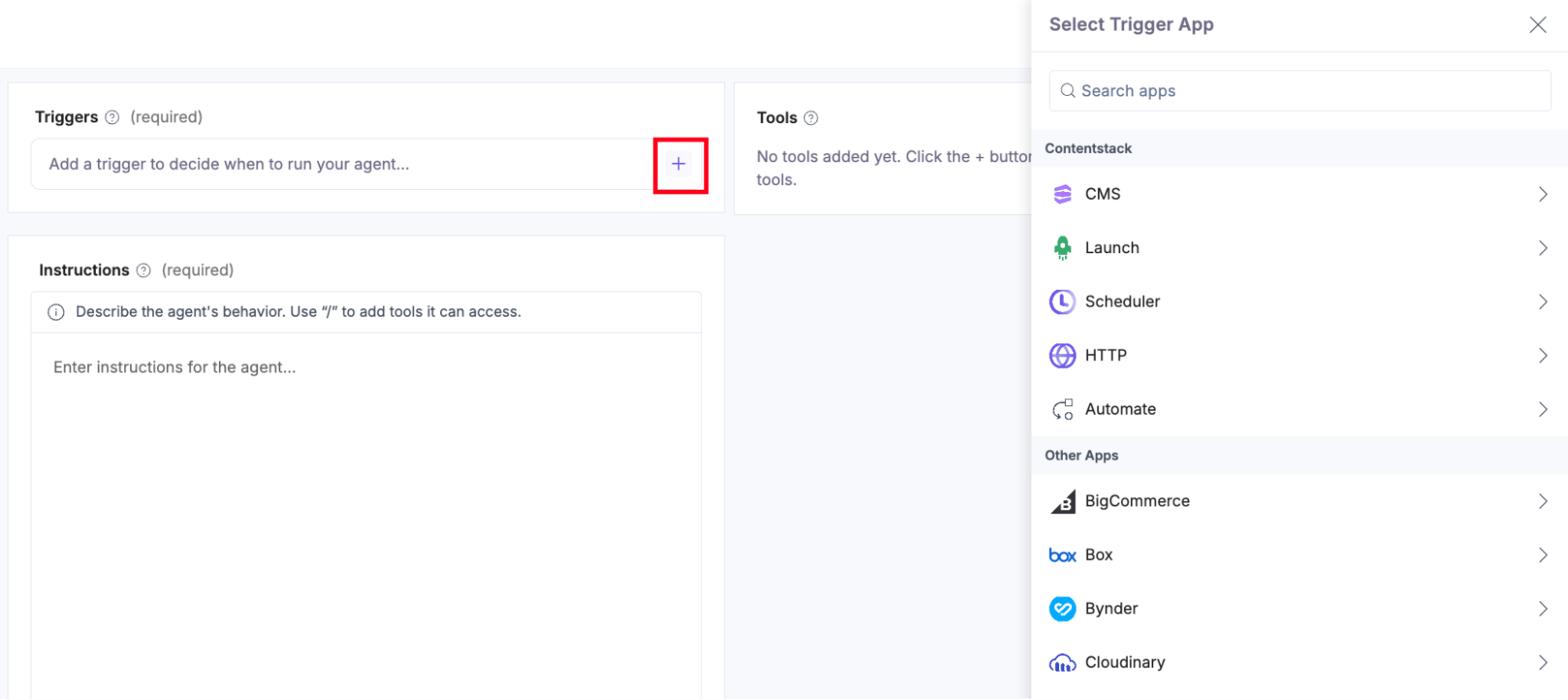Open help tooltip next to Tools
The width and height of the screenshot is (1568, 700).
coord(811,118)
